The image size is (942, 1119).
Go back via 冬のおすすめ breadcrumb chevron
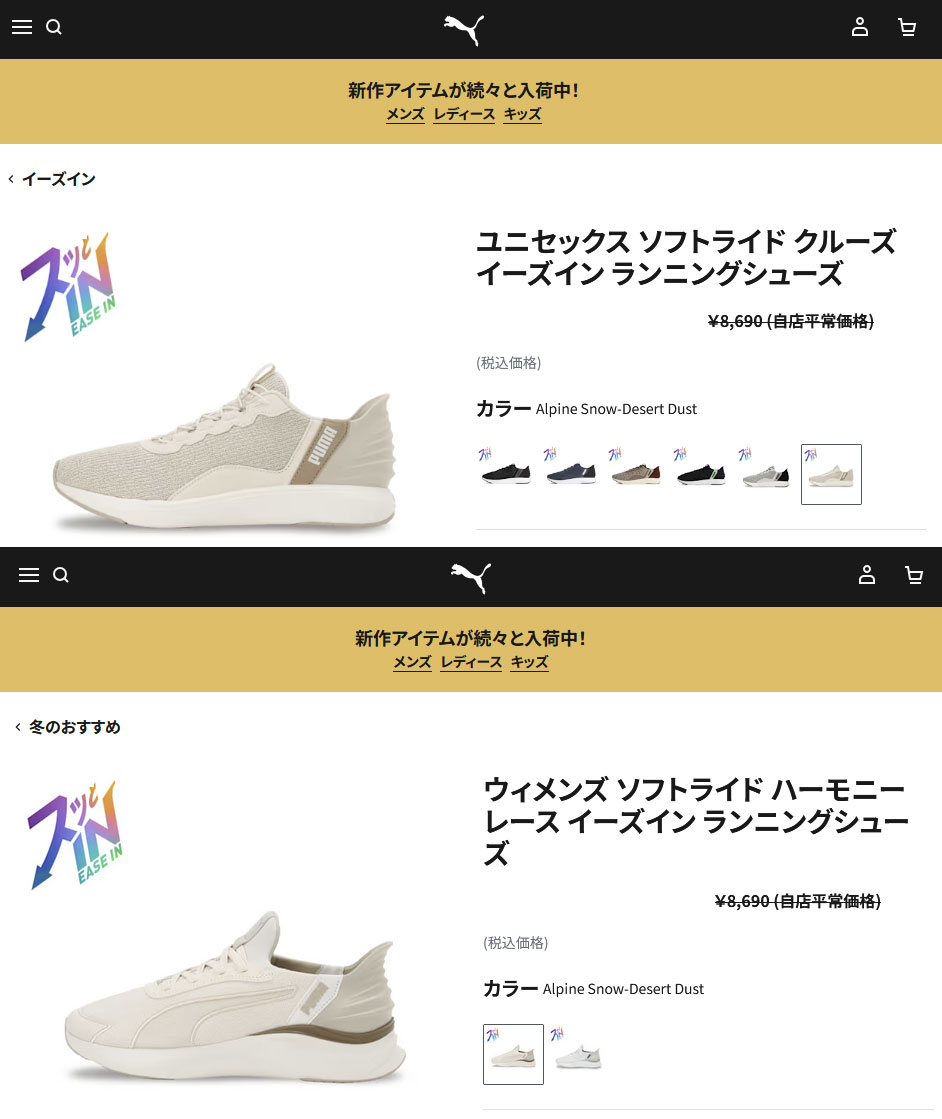(19, 727)
